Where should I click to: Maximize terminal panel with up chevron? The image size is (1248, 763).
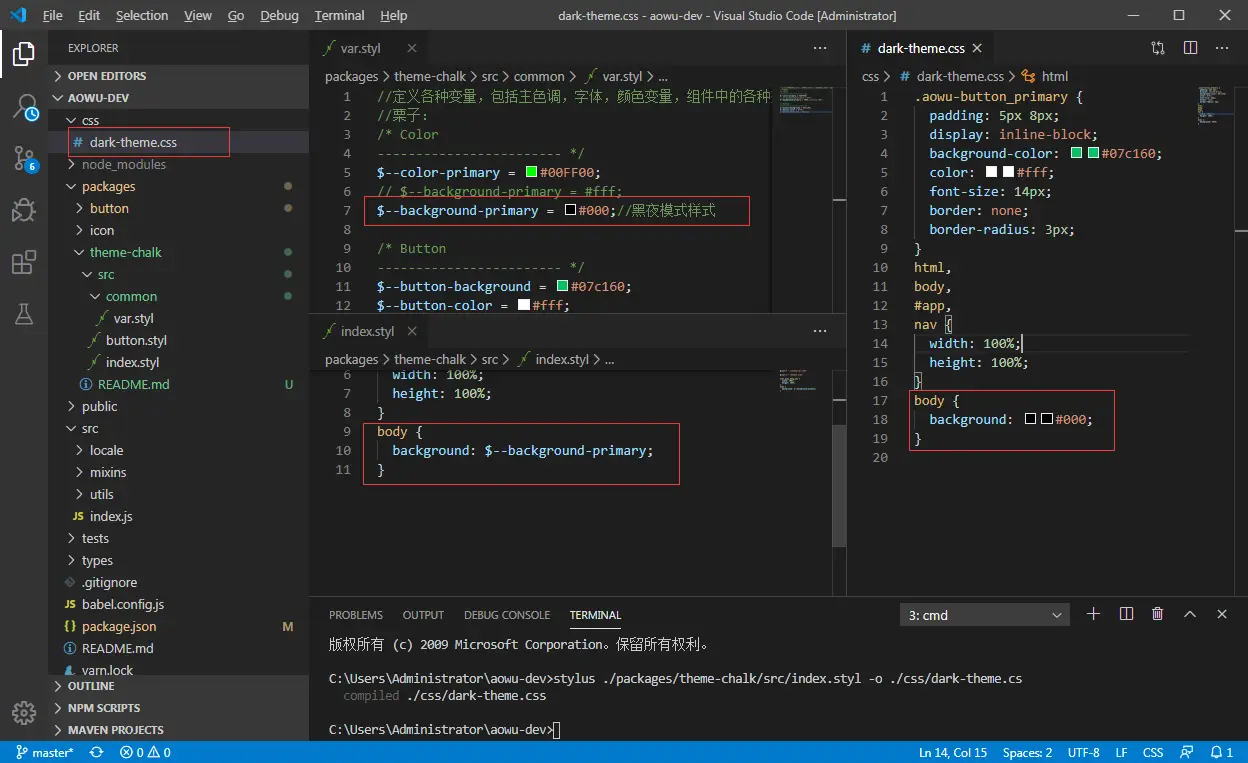(x=1190, y=614)
